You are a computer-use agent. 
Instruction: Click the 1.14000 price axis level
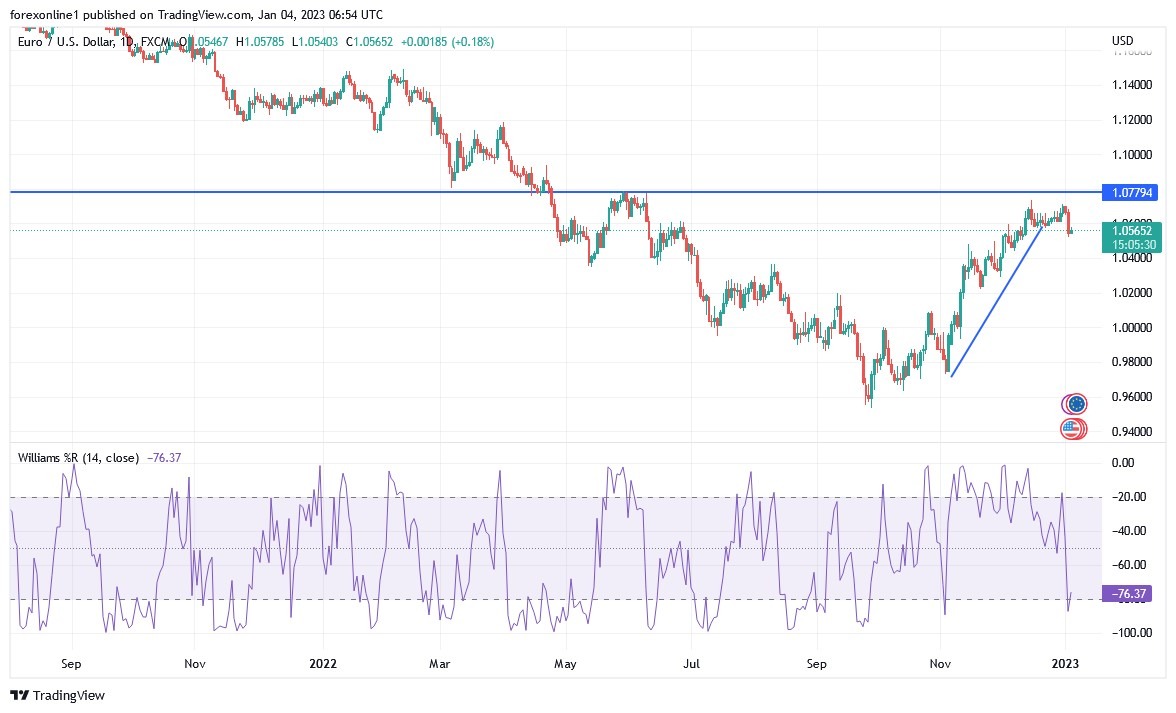click(1132, 85)
